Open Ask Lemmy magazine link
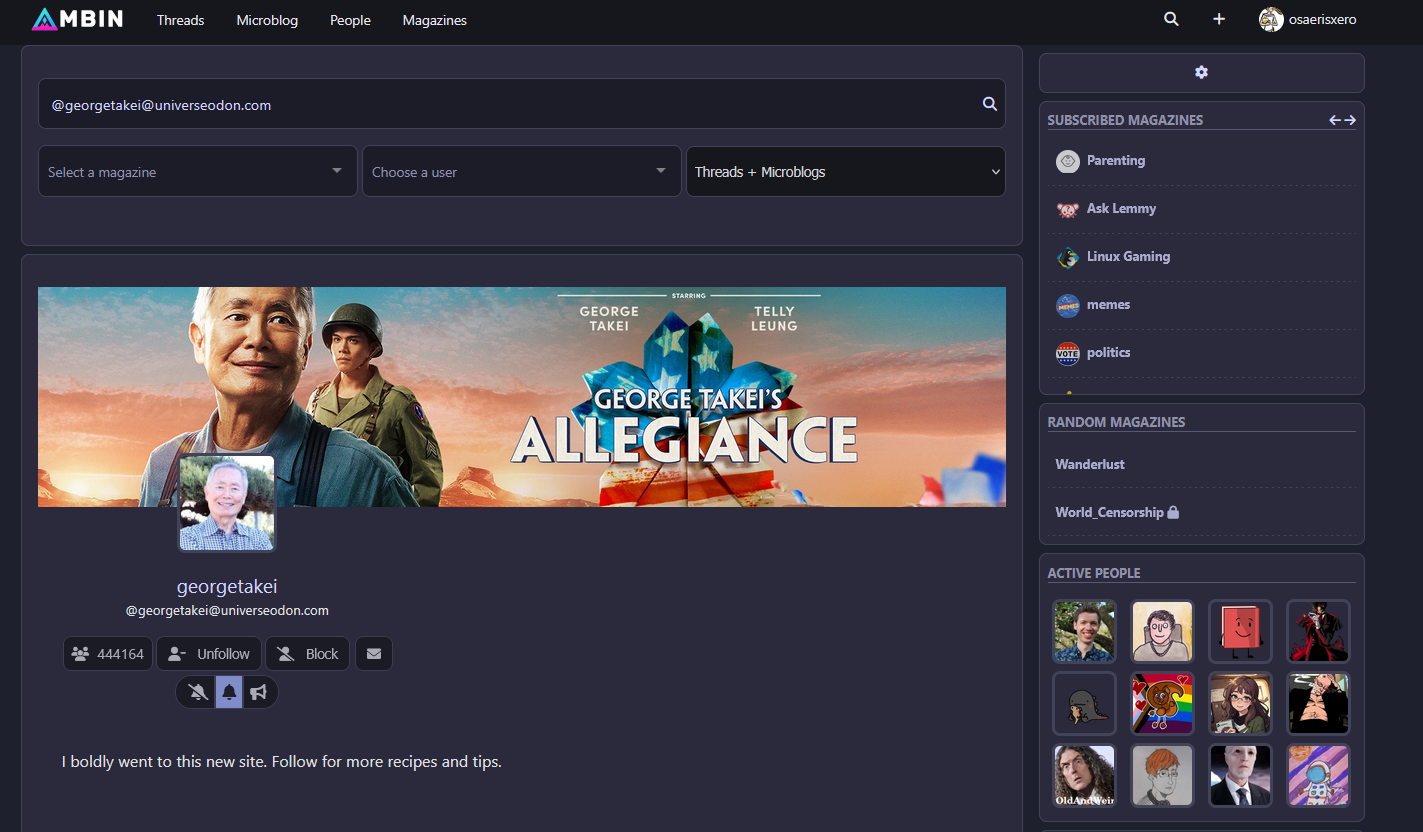The height and width of the screenshot is (832, 1423). [1121, 208]
